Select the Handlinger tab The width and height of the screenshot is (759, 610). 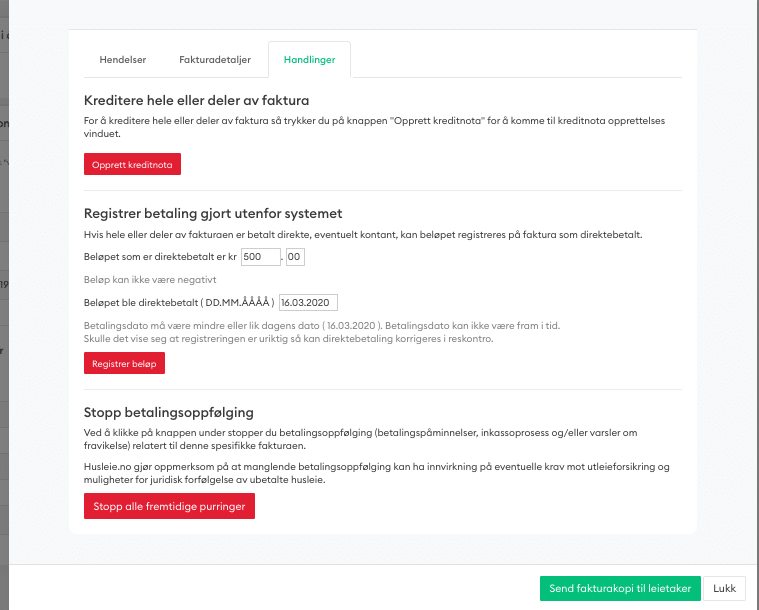[x=309, y=60]
